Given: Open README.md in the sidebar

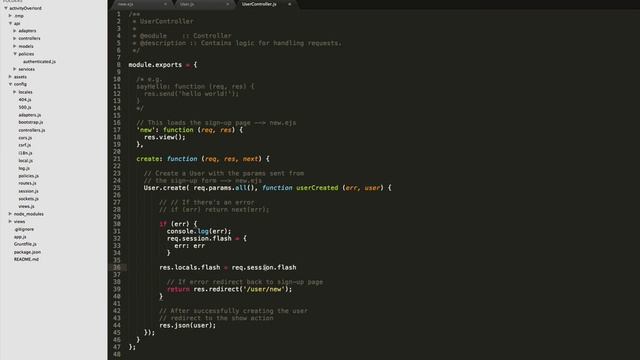Looking at the screenshot, I should 26,259.
